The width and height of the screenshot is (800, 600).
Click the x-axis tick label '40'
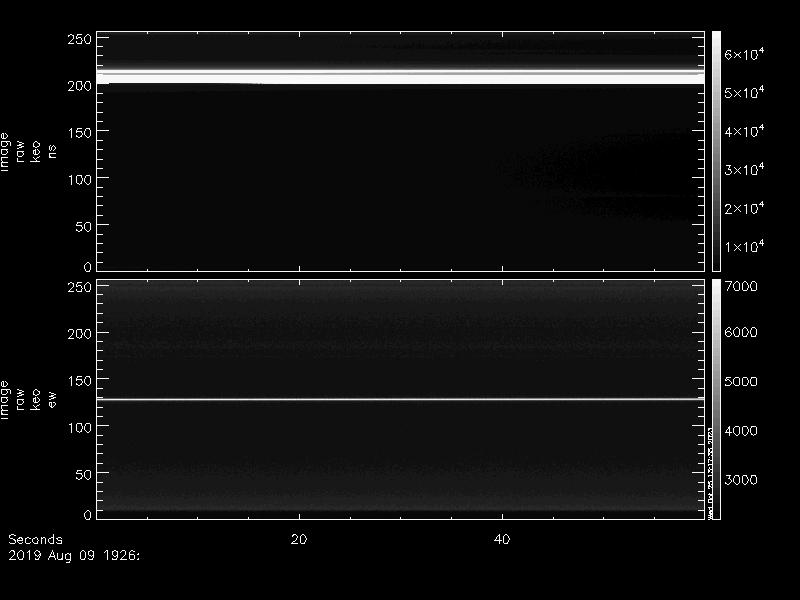point(502,539)
